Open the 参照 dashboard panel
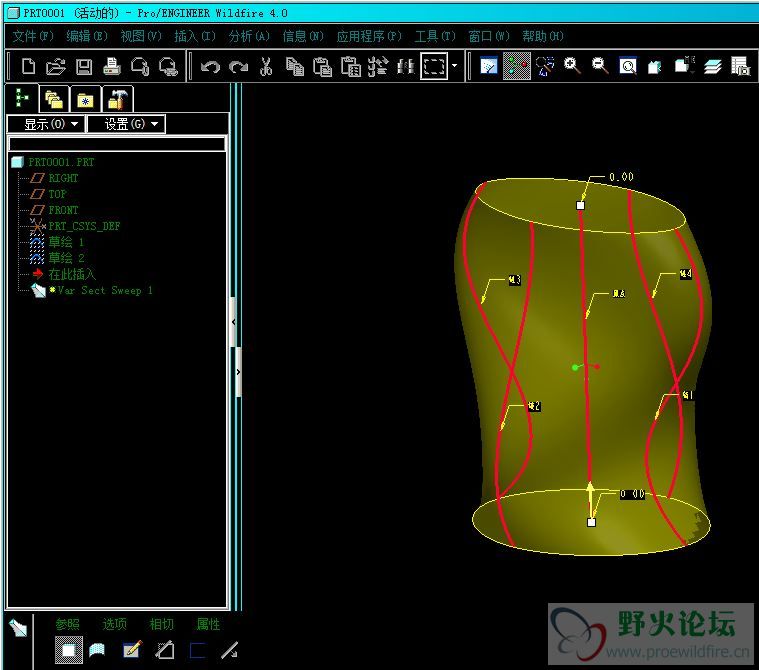This screenshot has height=670, width=759. coord(67,624)
